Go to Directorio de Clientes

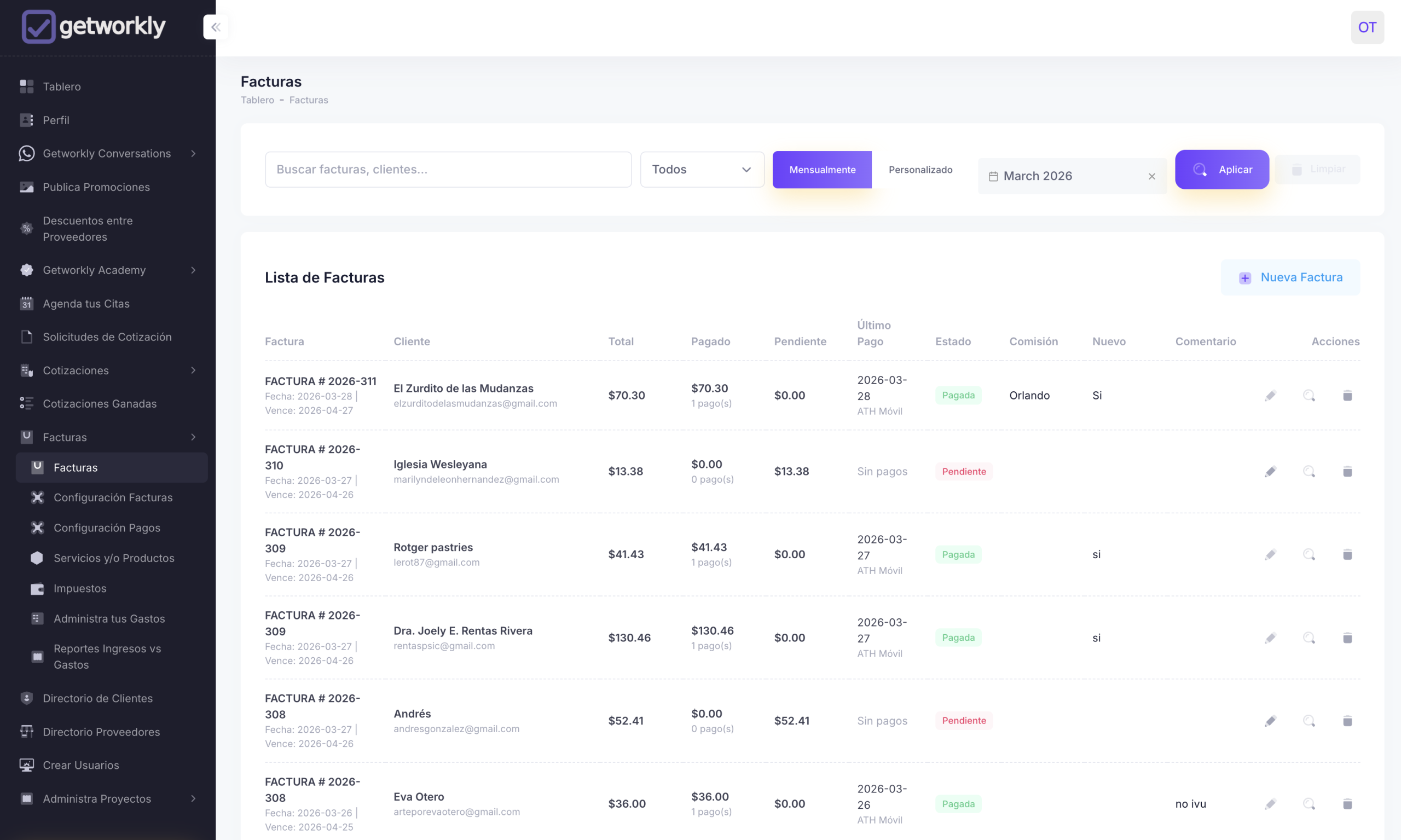[x=97, y=698]
